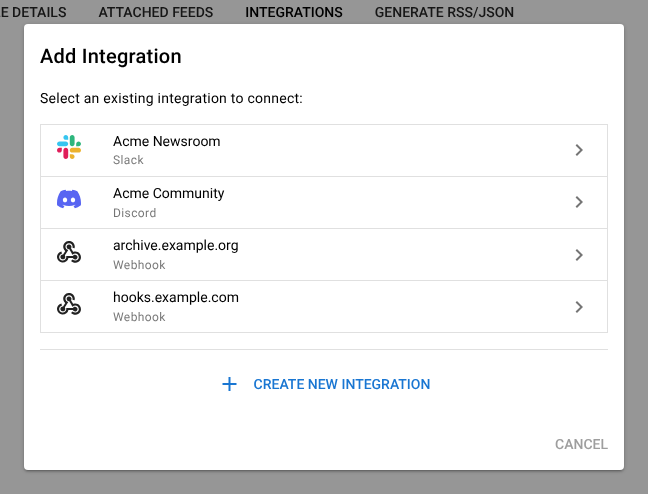Select the Acme Community integration name
The height and width of the screenshot is (494, 648).
tap(169, 193)
